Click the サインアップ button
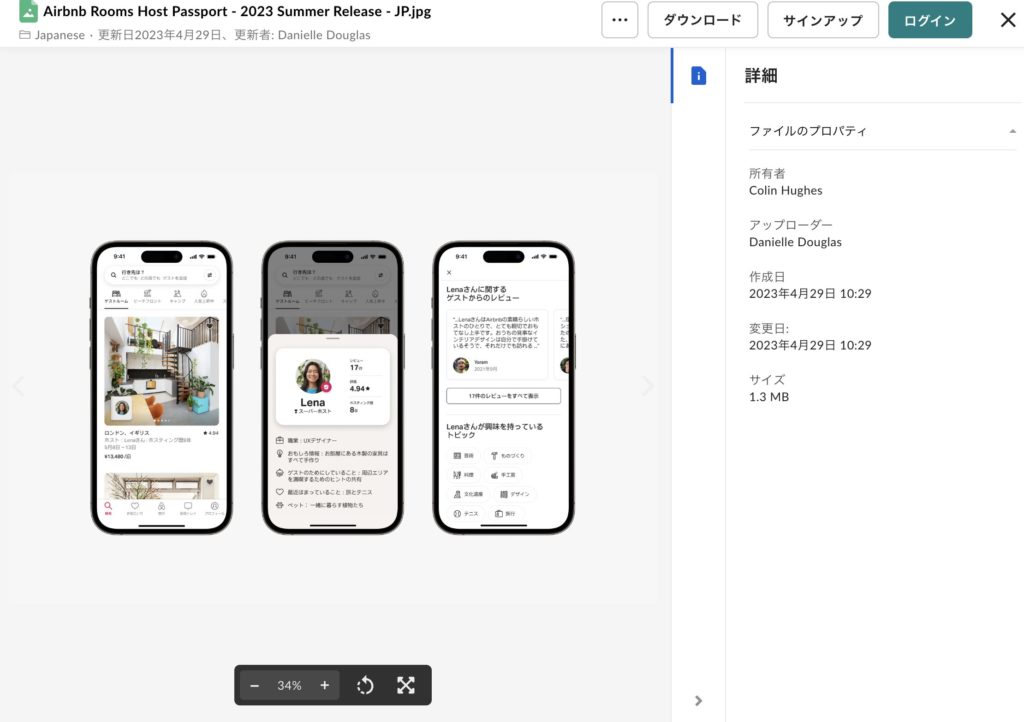 pos(823,20)
